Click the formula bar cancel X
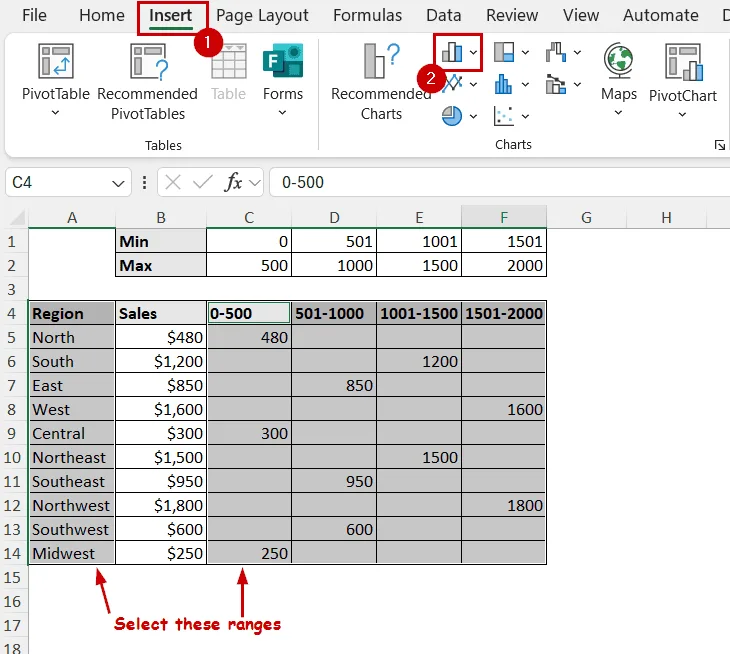Viewport: 730px width, 654px height. [173, 182]
